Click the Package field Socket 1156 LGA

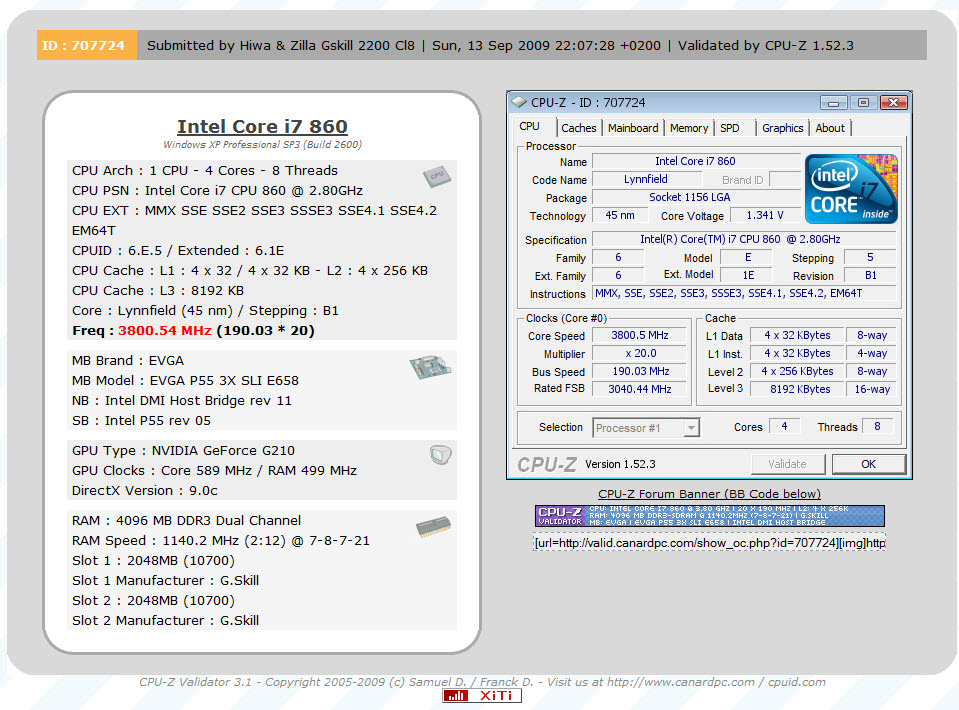click(x=696, y=198)
